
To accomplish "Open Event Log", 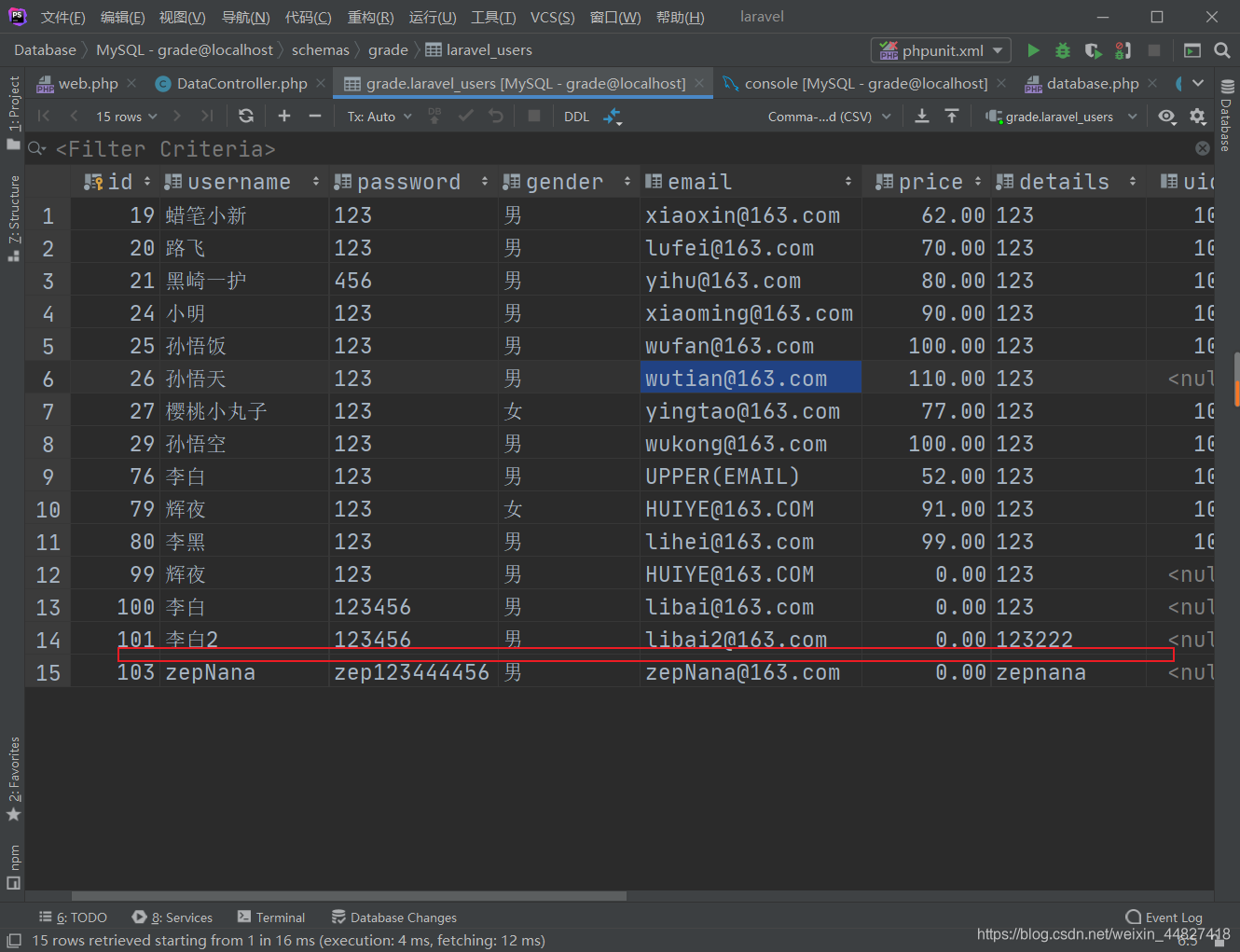I will pyautogui.click(x=1164, y=918).
